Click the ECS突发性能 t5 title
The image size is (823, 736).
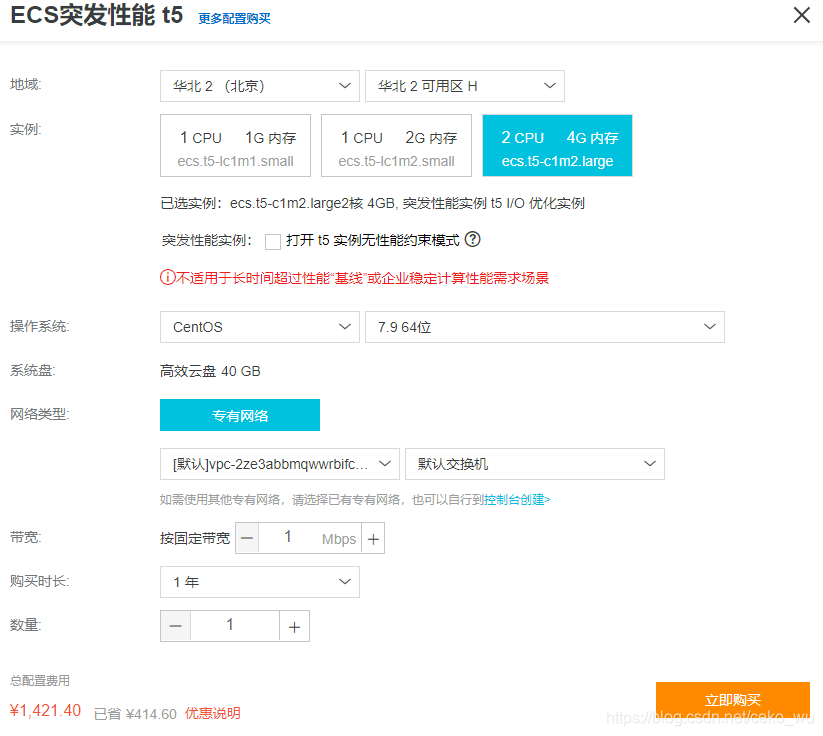pos(97,15)
